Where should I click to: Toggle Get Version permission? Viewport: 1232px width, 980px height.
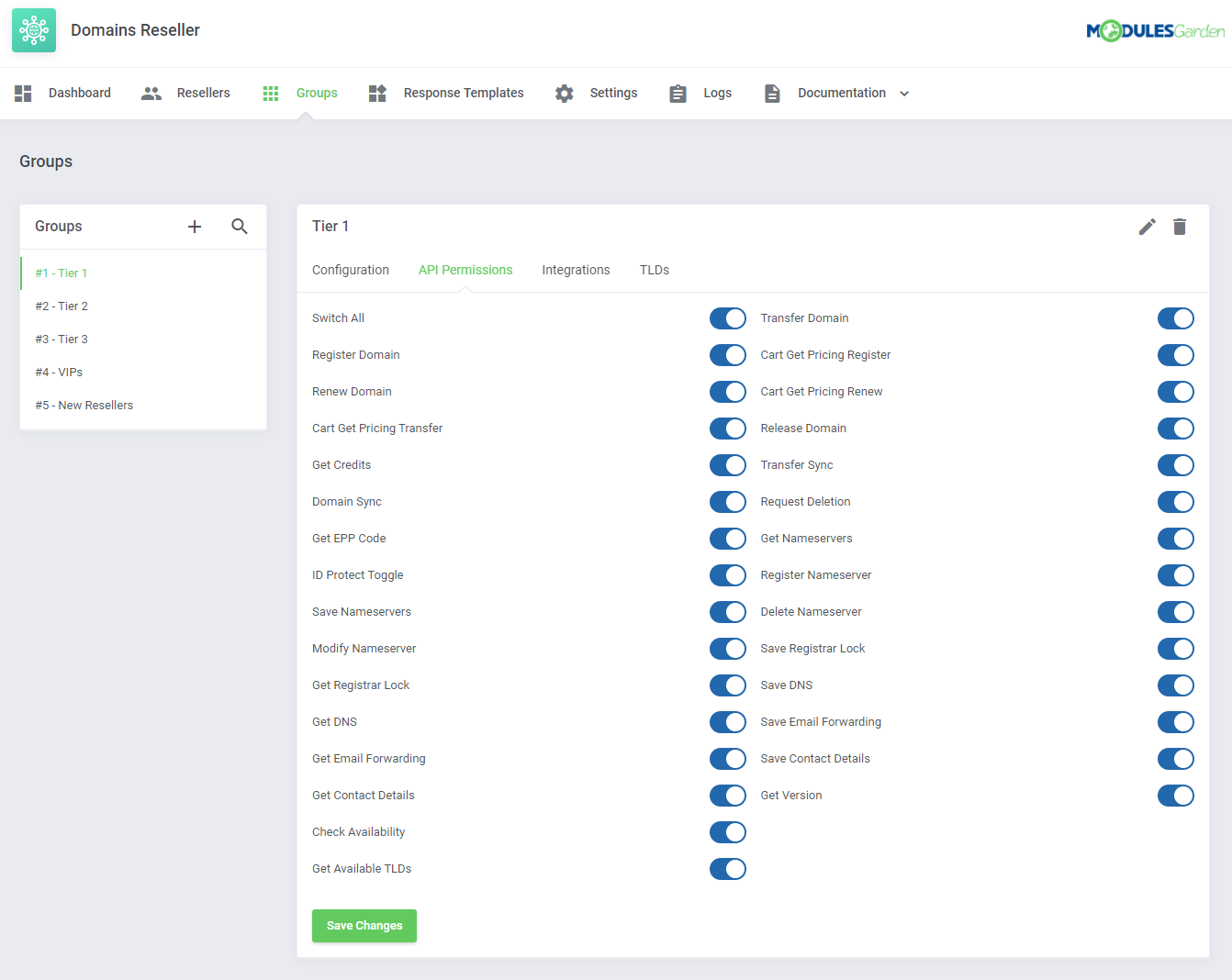coord(1176,796)
